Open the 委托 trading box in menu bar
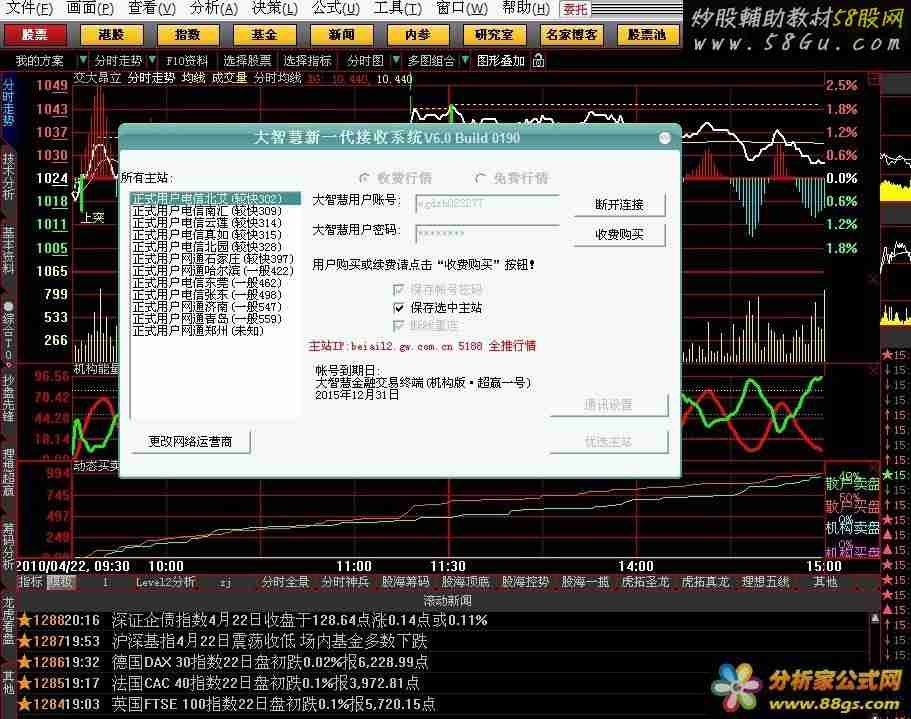The image size is (911, 719). click(x=575, y=9)
